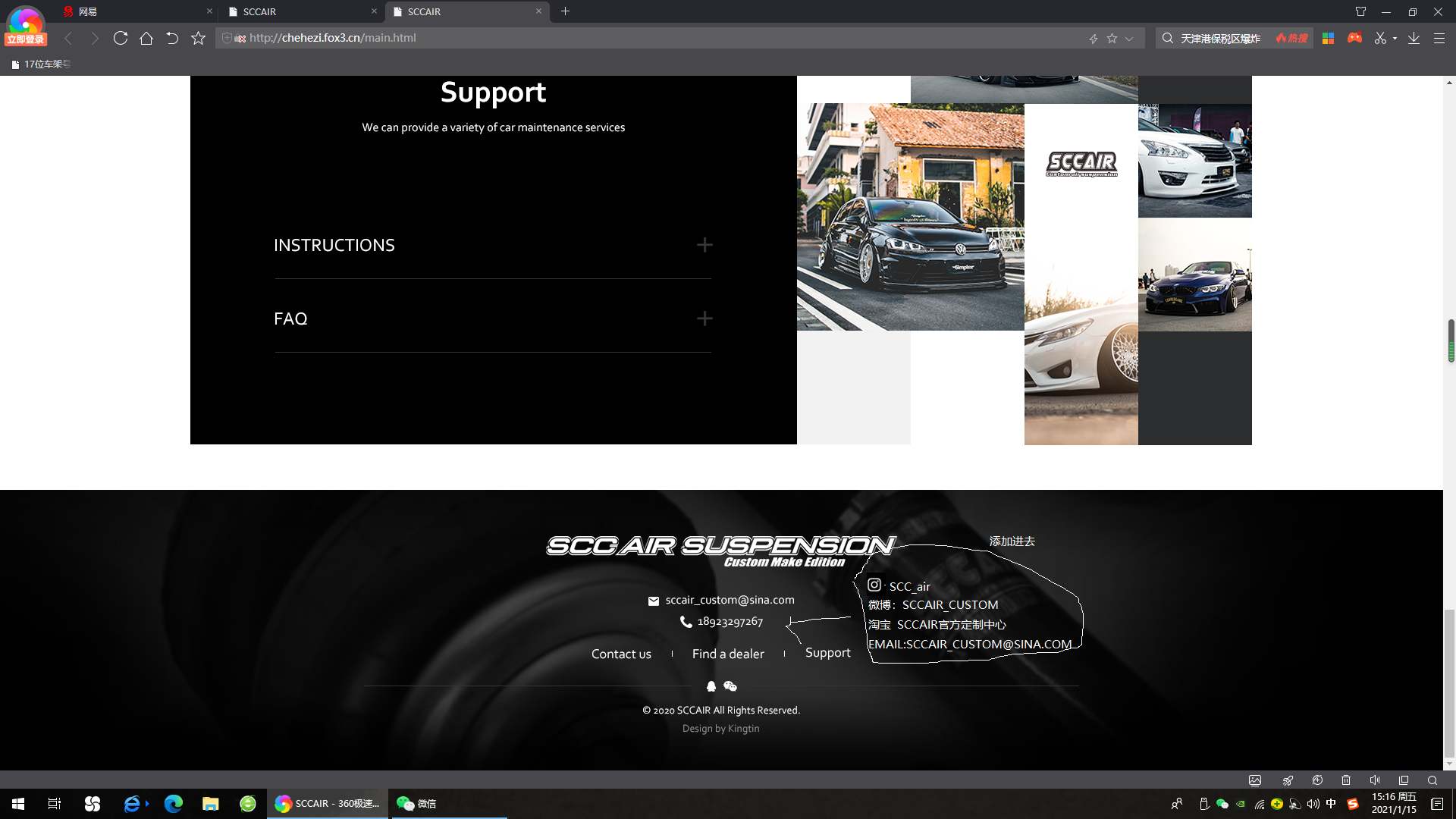Open Microsoft Edge from taskbar
Viewport: 1456px width, 819px height.
click(174, 804)
